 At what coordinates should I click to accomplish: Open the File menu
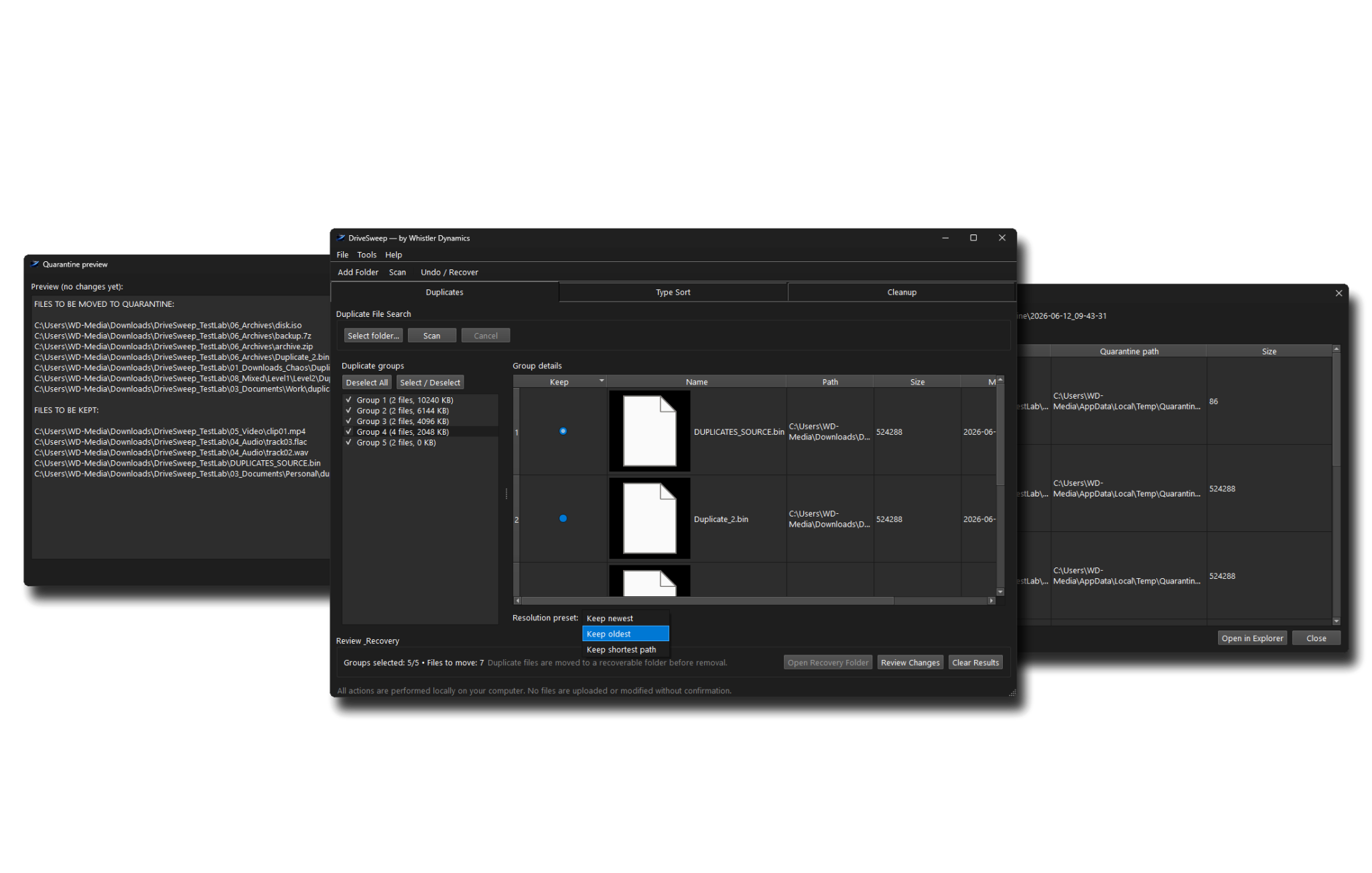pyautogui.click(x=342, y=255)
